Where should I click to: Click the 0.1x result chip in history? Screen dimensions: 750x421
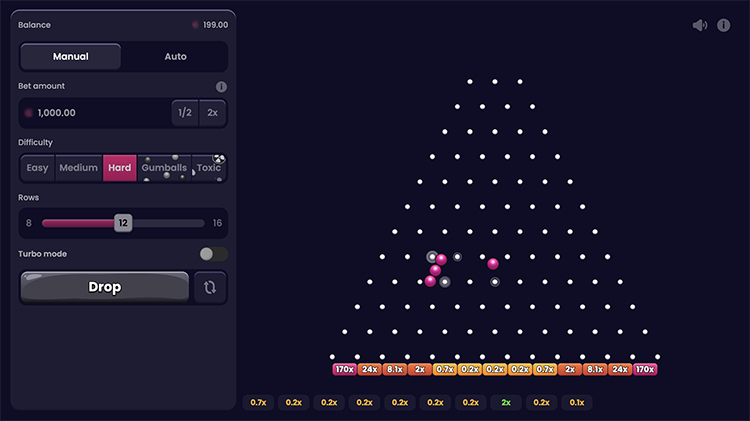coord(576,402)
